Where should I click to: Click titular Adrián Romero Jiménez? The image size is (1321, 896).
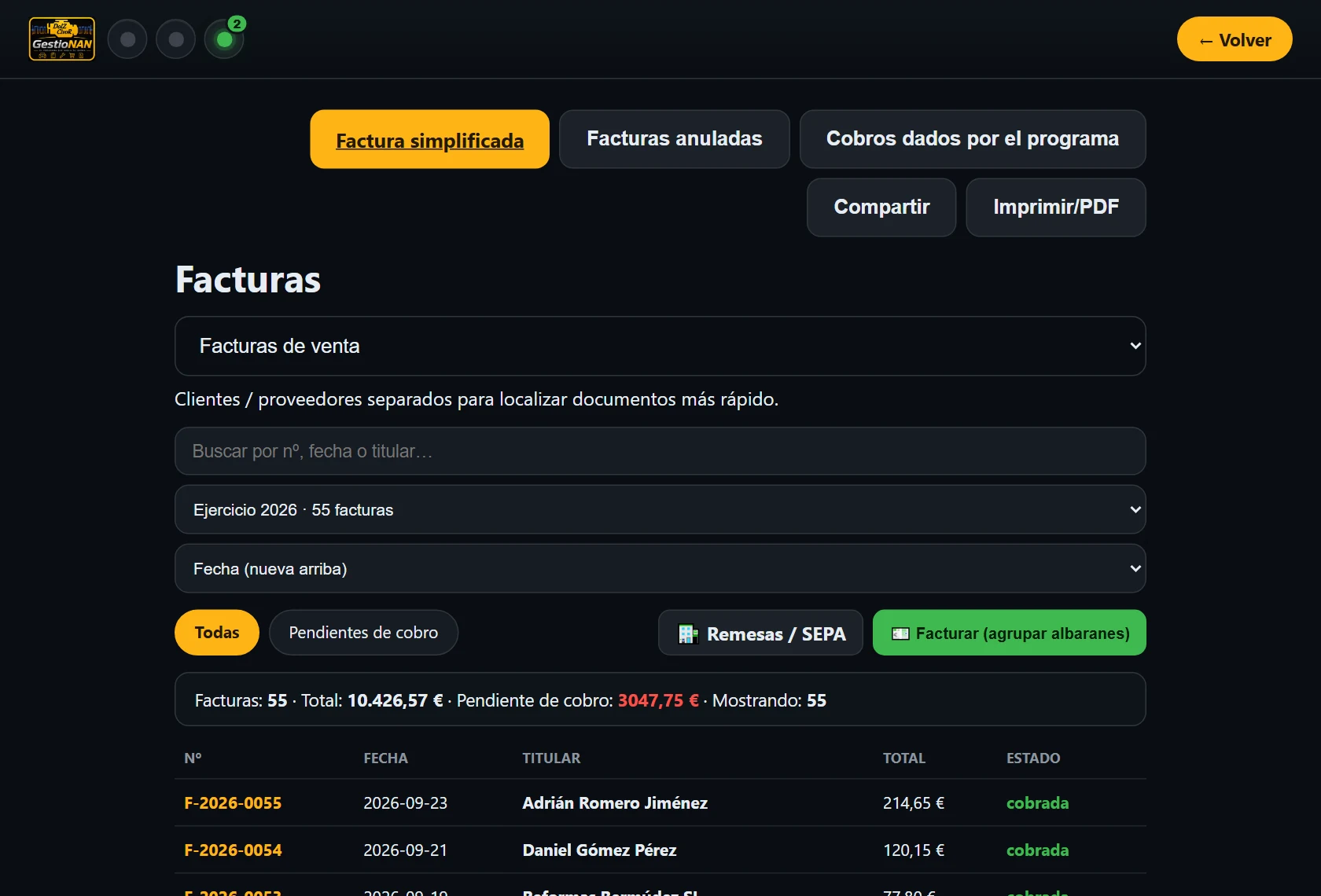point(615,803)
